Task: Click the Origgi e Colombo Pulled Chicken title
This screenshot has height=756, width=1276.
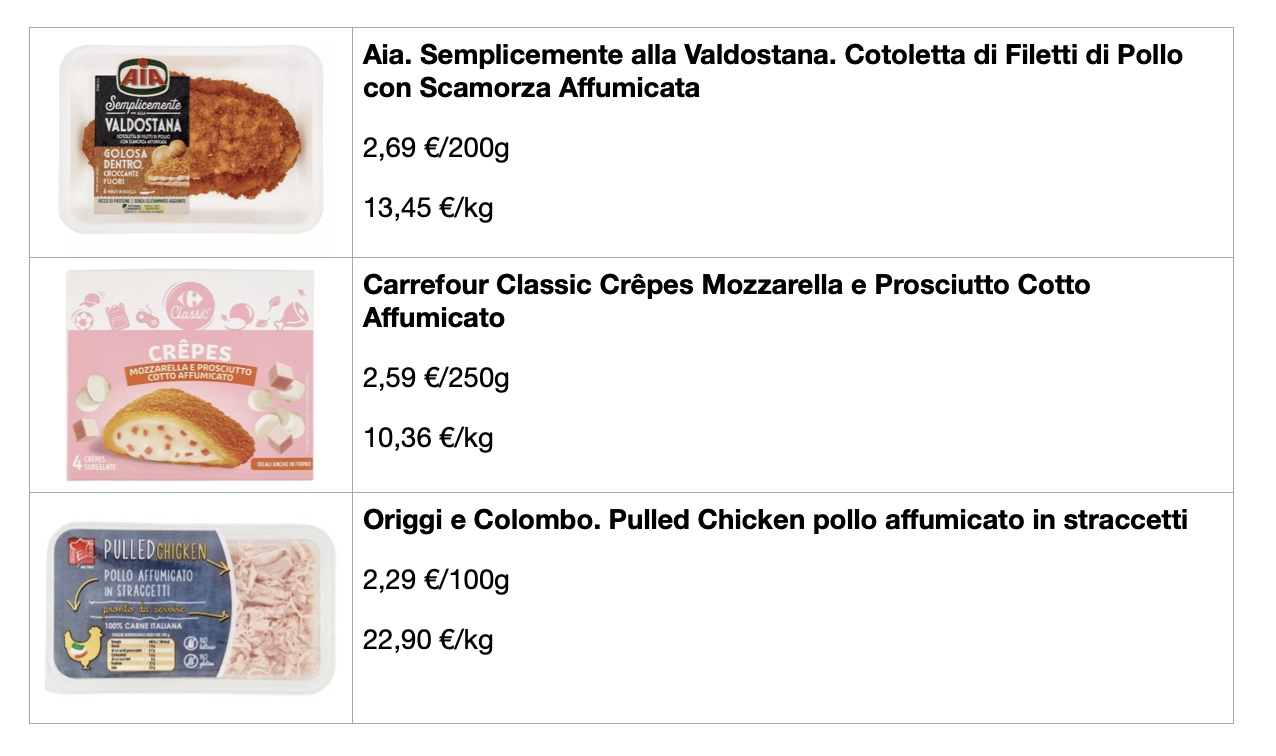Action: [775, 520]
